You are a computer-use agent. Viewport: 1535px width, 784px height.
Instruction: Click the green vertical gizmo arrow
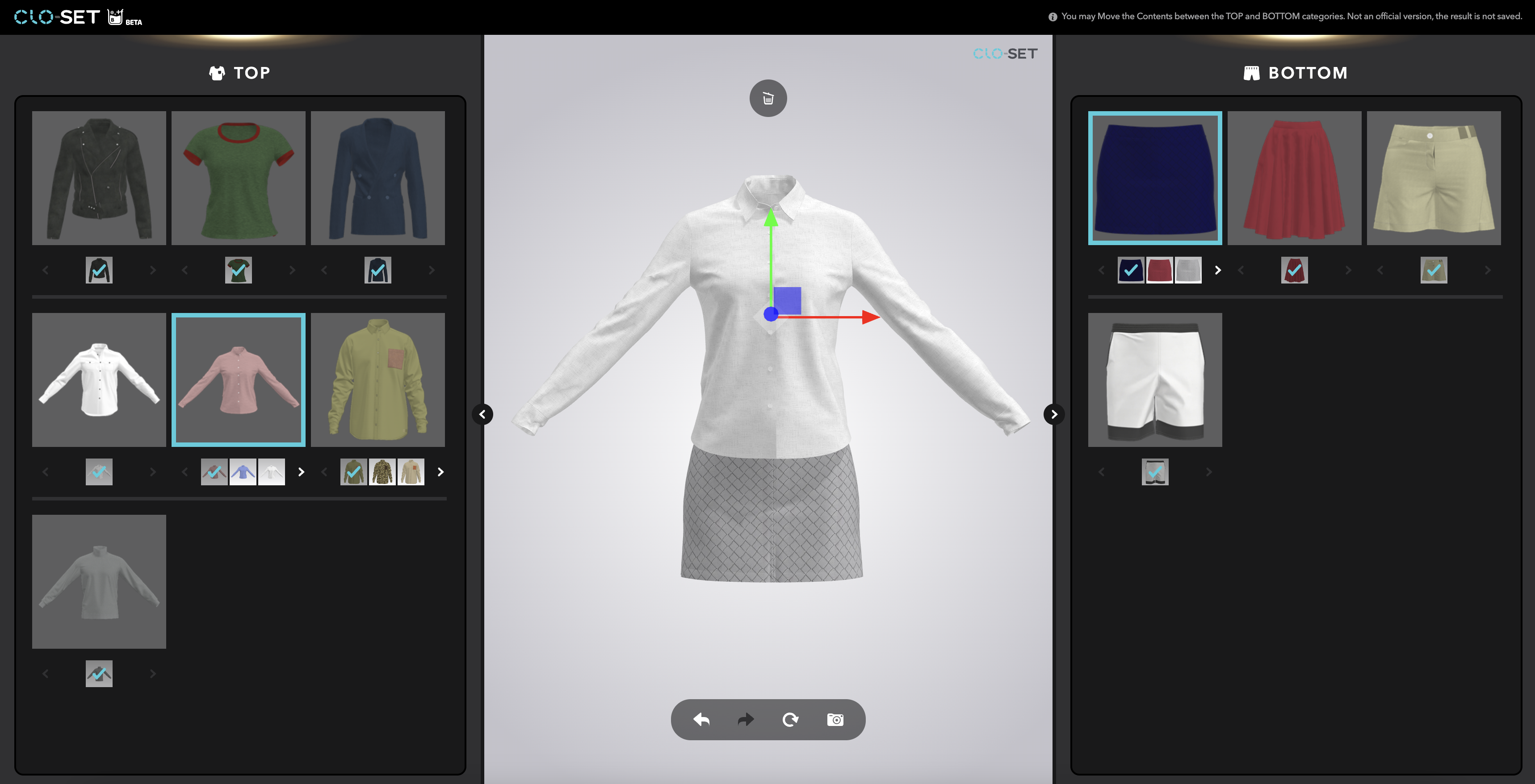pos(771,218)
